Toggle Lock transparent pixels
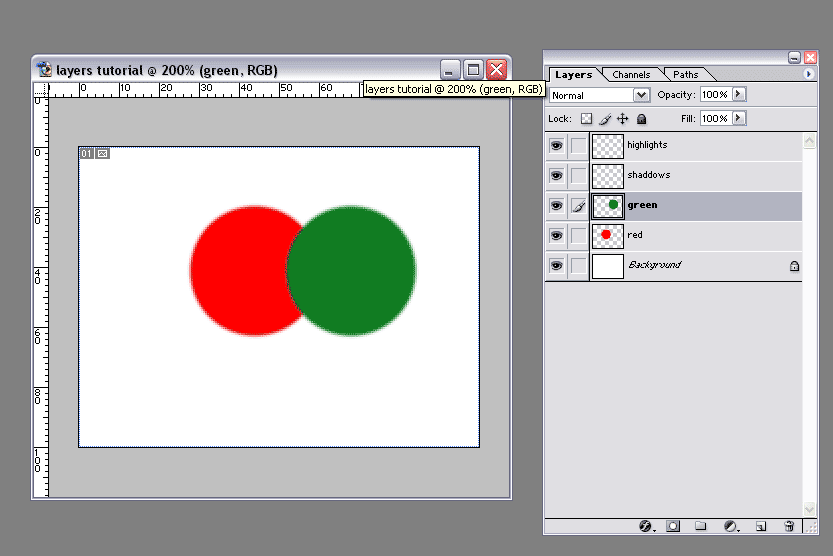 point(587,118)
